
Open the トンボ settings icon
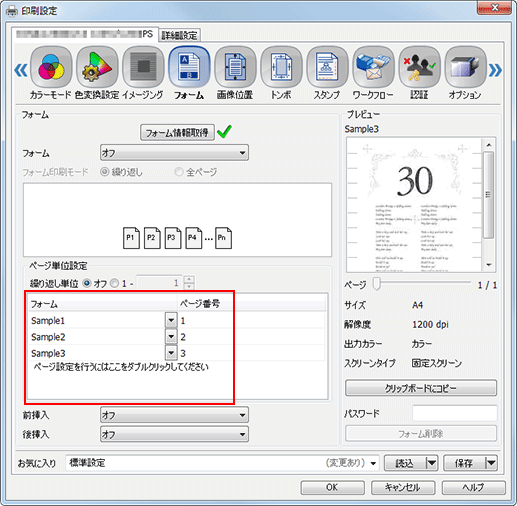(281, 68)
